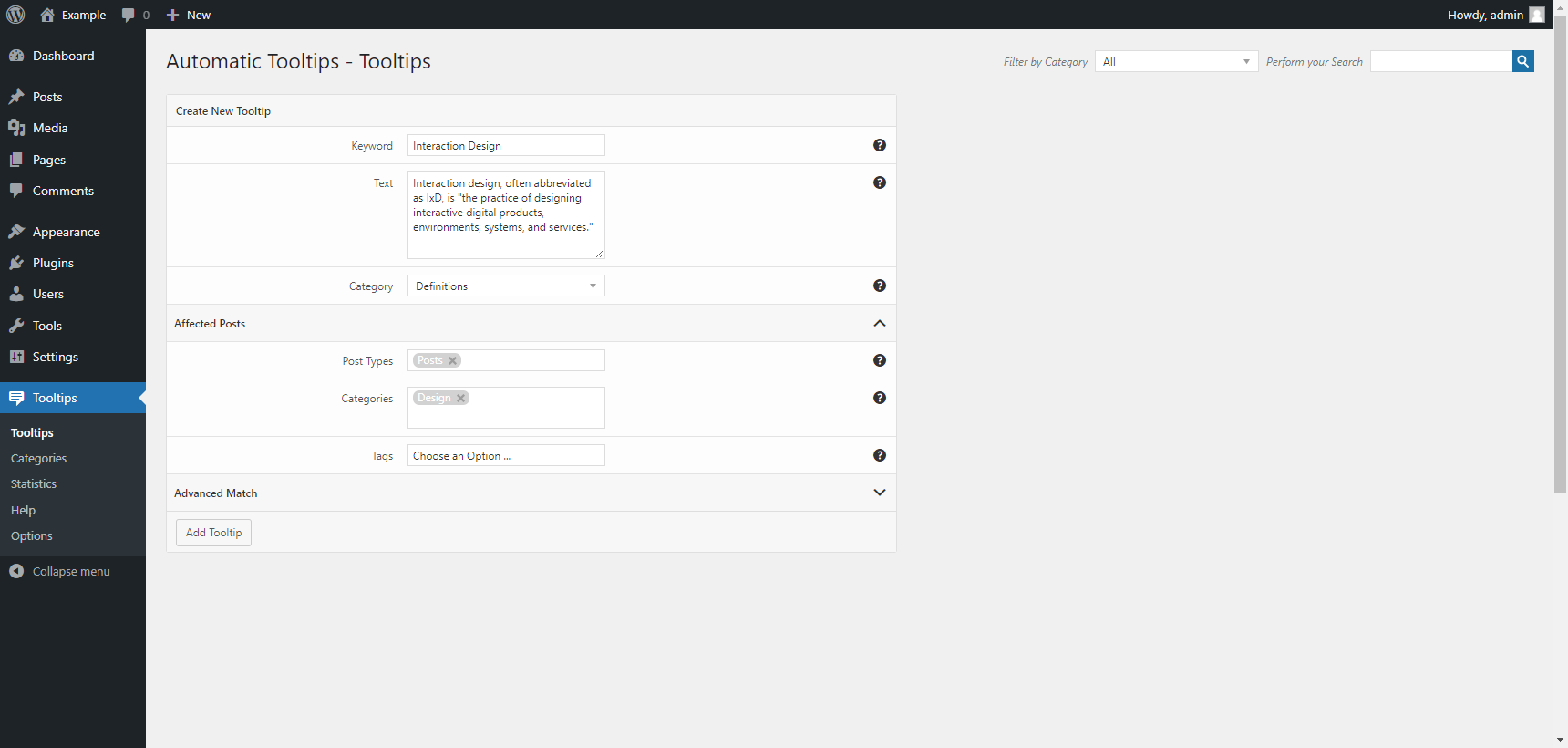Screen dimensions: 1568x748
Task: Click the Plugins plug icon
Action: pyautogui.click(x=16, y=263)
